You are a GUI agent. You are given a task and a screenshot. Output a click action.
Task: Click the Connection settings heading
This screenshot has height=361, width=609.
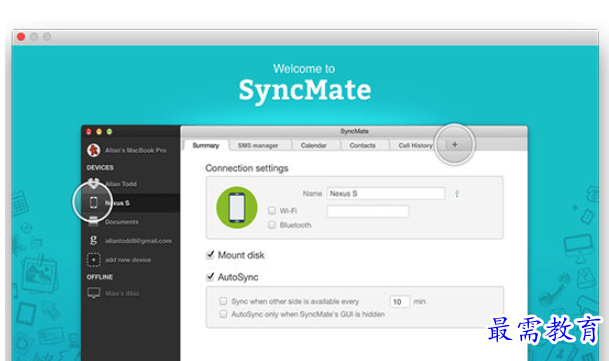(x=247, y=168)
